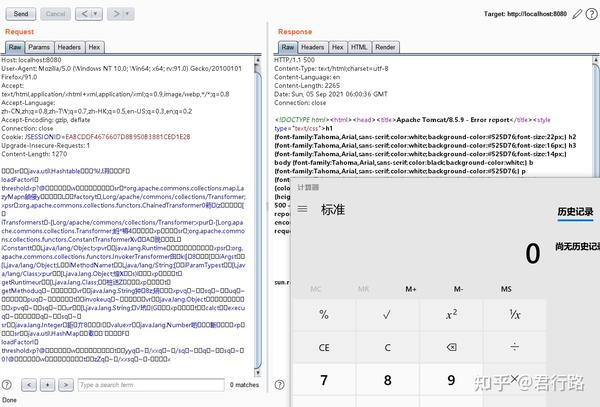Expand the next request history dropdown arrow
The width and height of the screenshot is (600, 407).
click(127, 14)
